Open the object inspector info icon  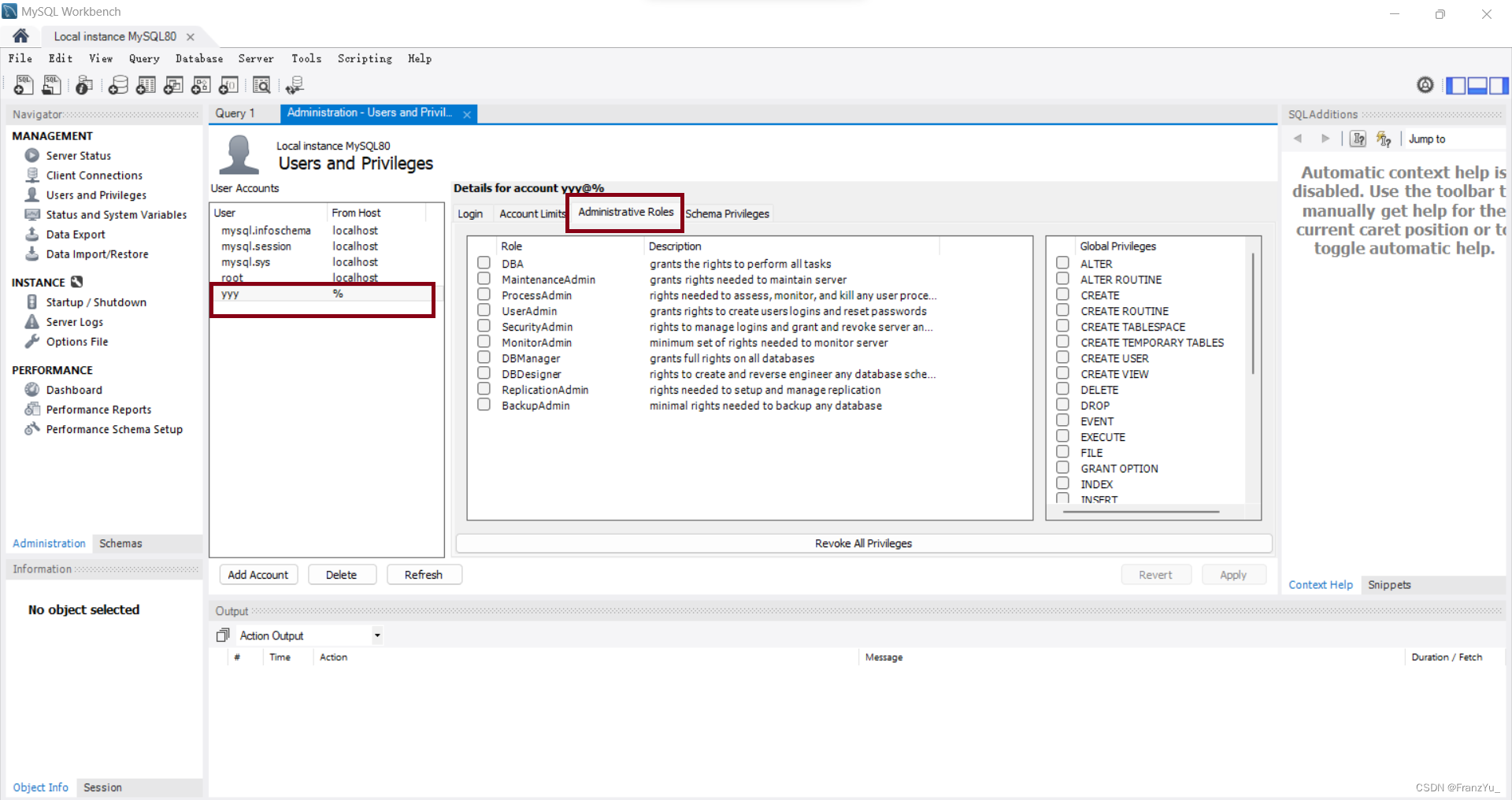point(84,85)
